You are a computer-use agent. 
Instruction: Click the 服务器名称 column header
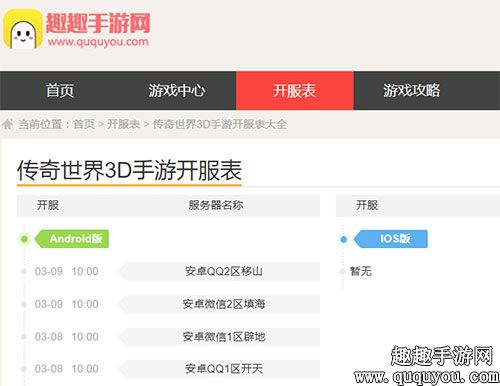pyautogui.click(x=216, y=205)
